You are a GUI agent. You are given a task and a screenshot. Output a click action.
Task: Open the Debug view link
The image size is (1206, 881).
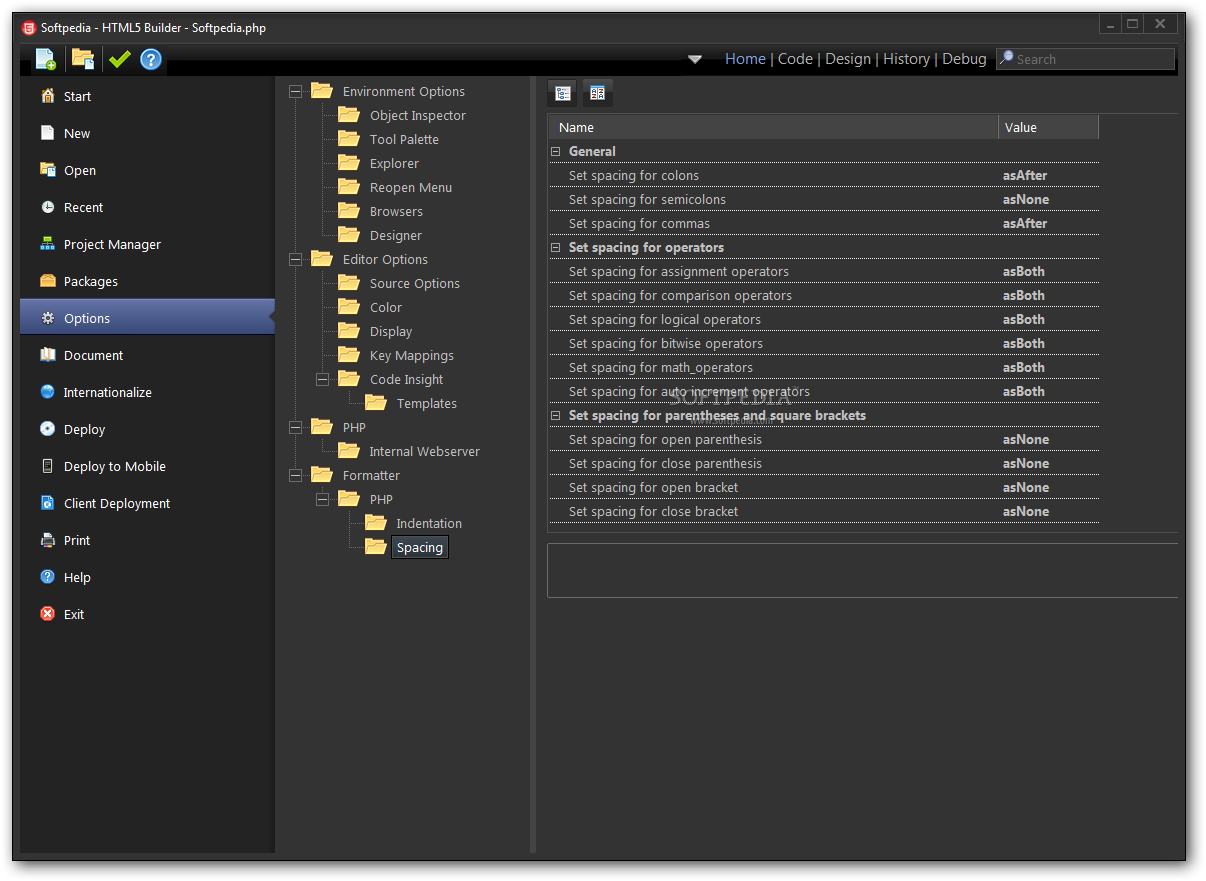point(964,59)
